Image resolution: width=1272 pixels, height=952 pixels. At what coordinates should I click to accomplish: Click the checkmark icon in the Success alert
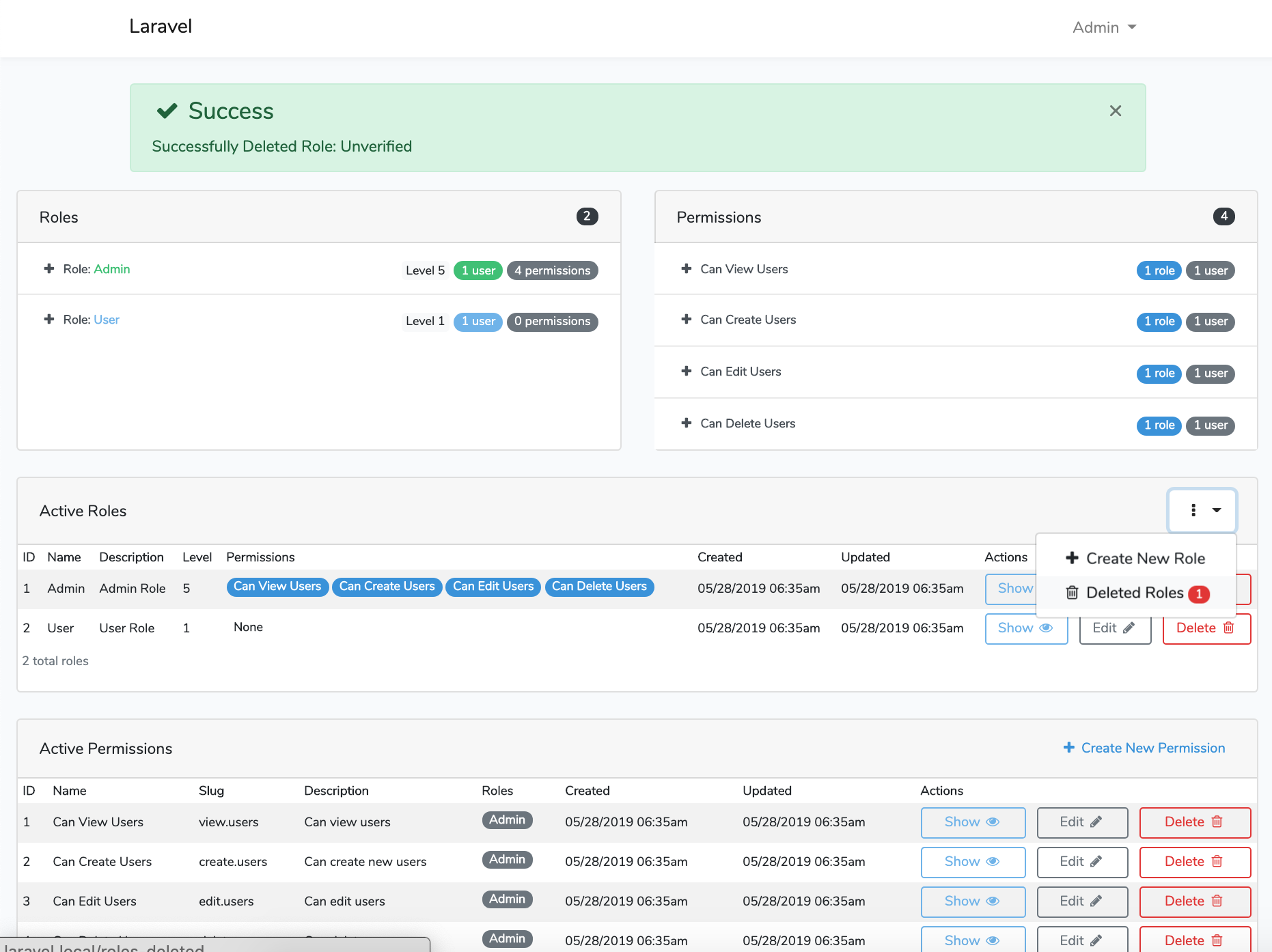point(167,110)
